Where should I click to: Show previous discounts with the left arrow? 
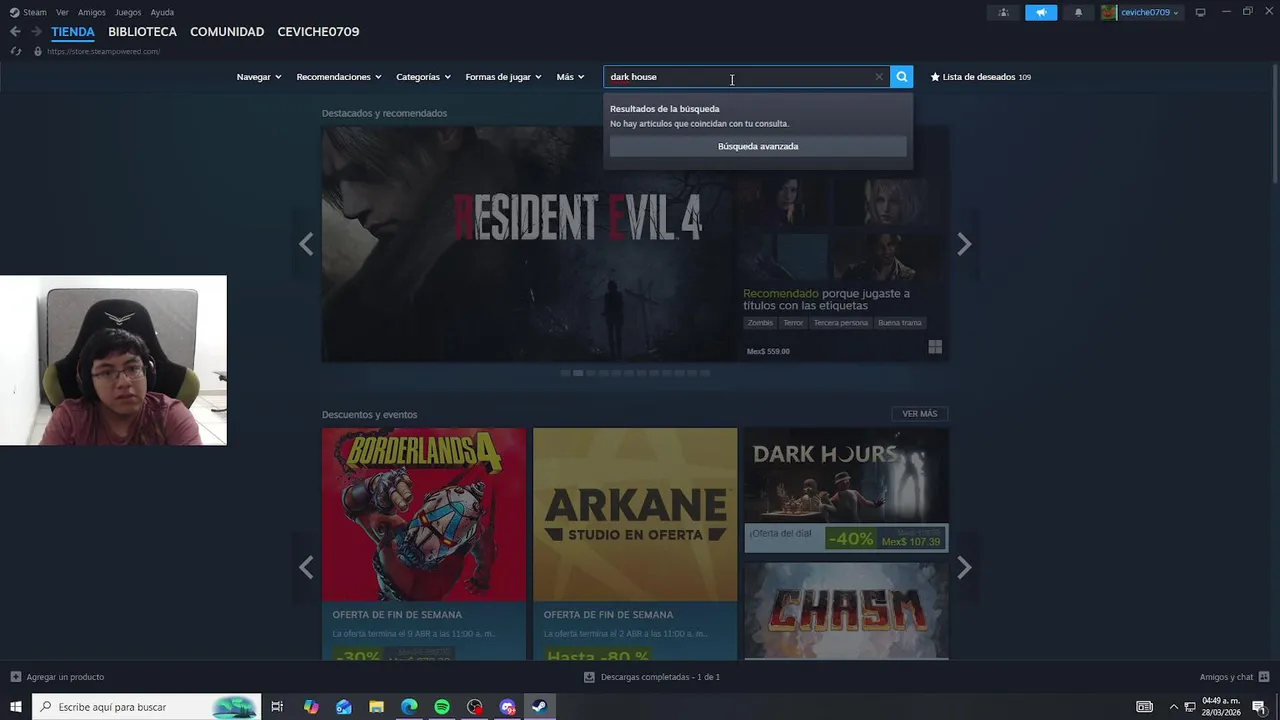point(306,568)
